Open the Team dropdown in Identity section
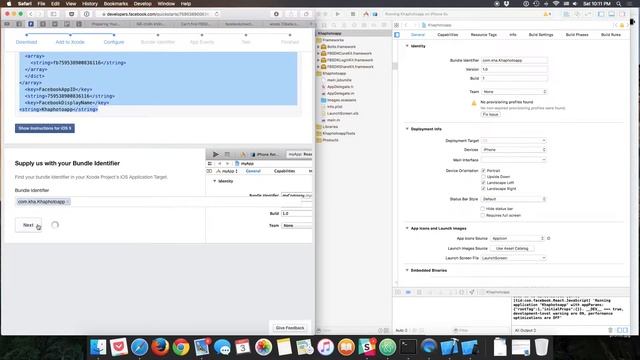The image size is (640, 360). click(x=514, y=91)
